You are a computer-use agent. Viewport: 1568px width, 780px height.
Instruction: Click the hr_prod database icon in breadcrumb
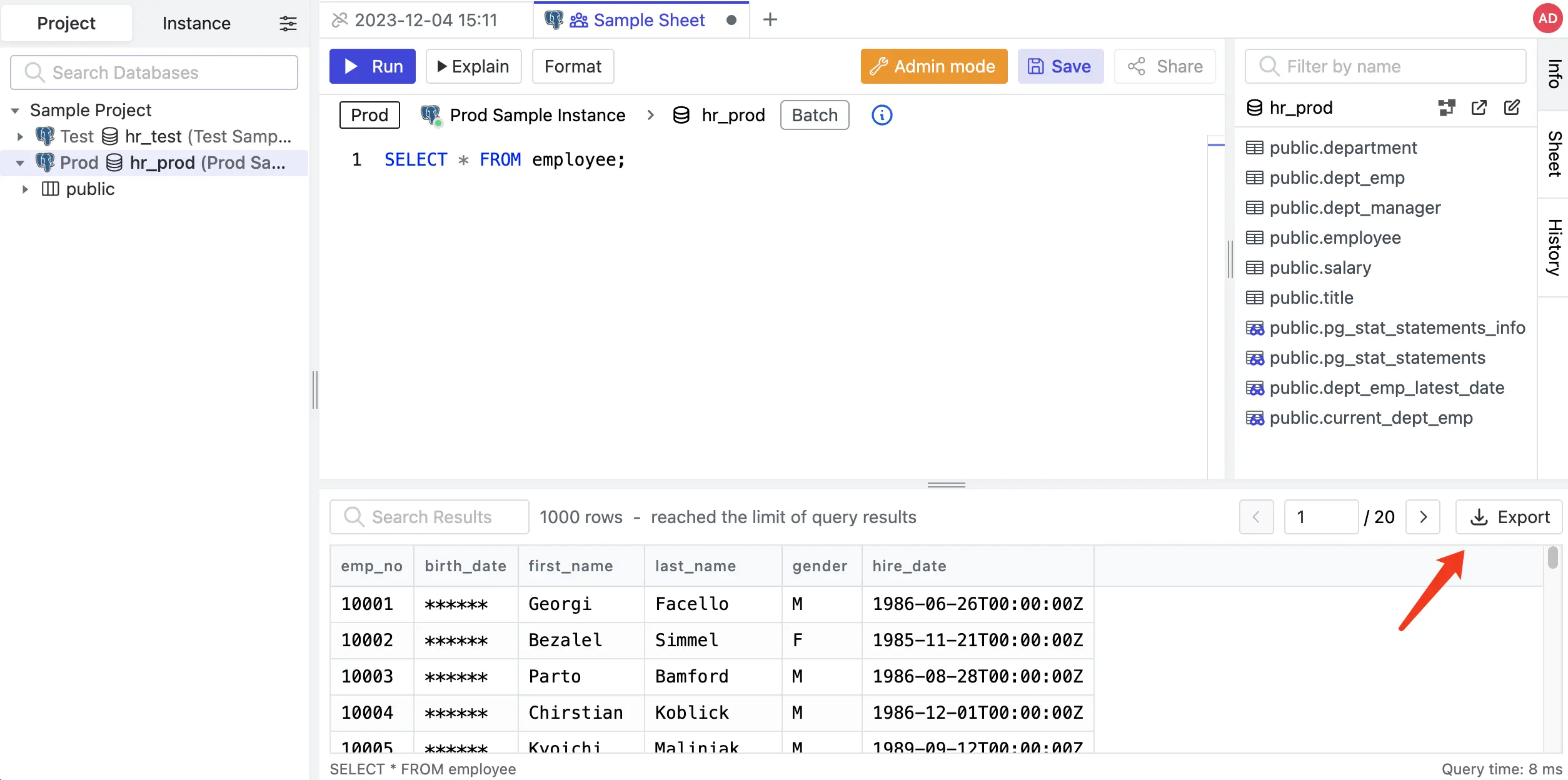[681, 115]
